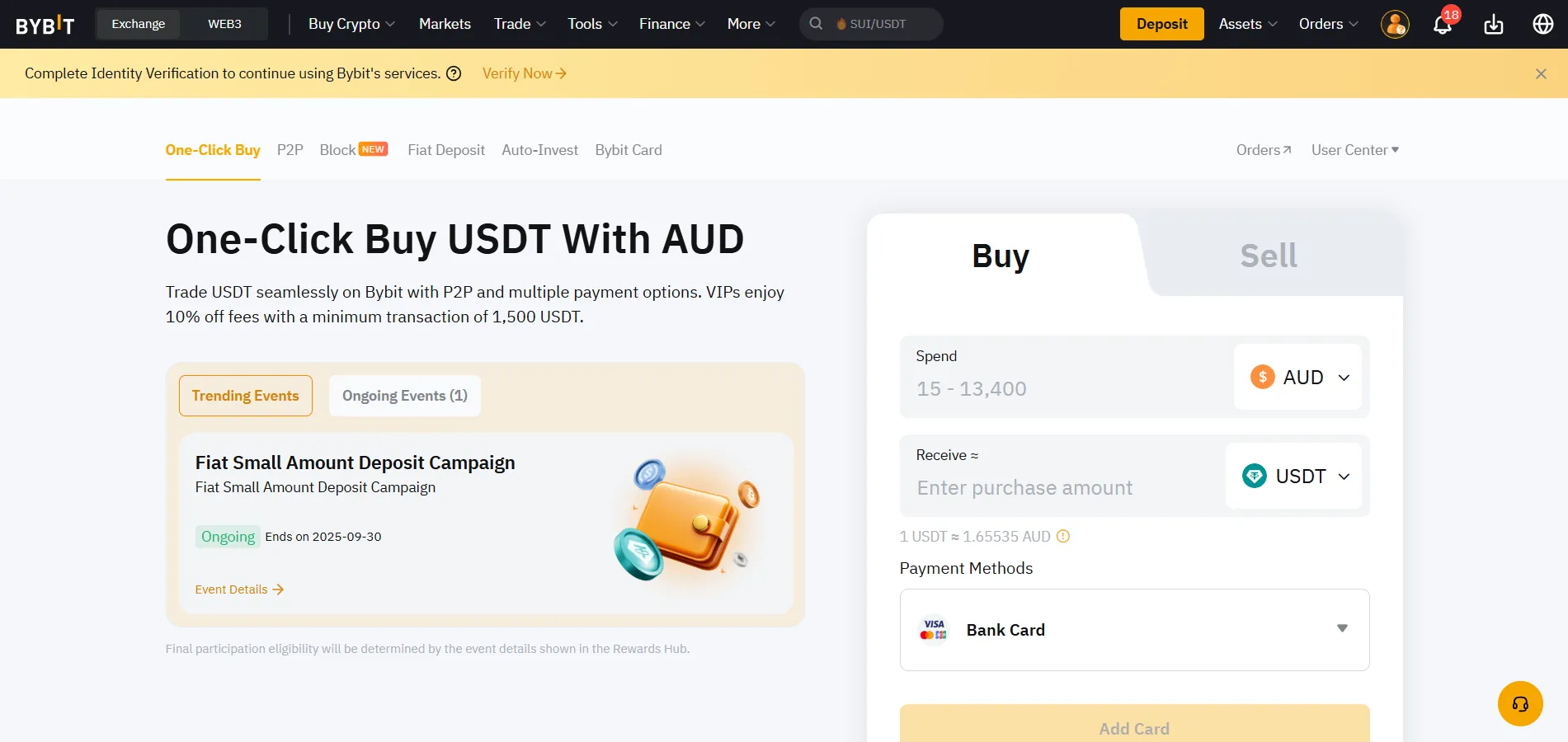Open the app download icon

[x=1493, y=25]
